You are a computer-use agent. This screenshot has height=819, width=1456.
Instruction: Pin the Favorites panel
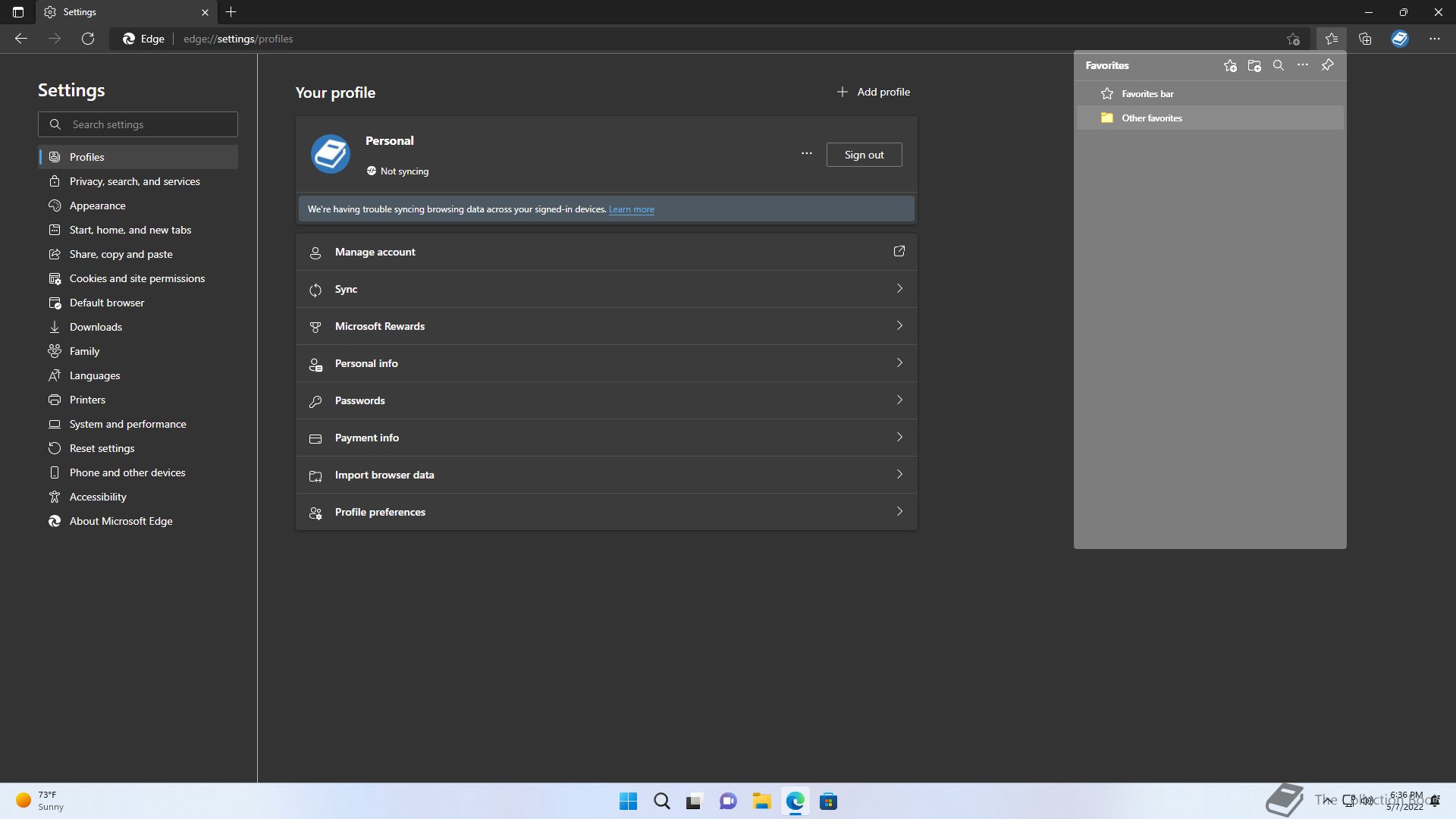(1327, 65)
